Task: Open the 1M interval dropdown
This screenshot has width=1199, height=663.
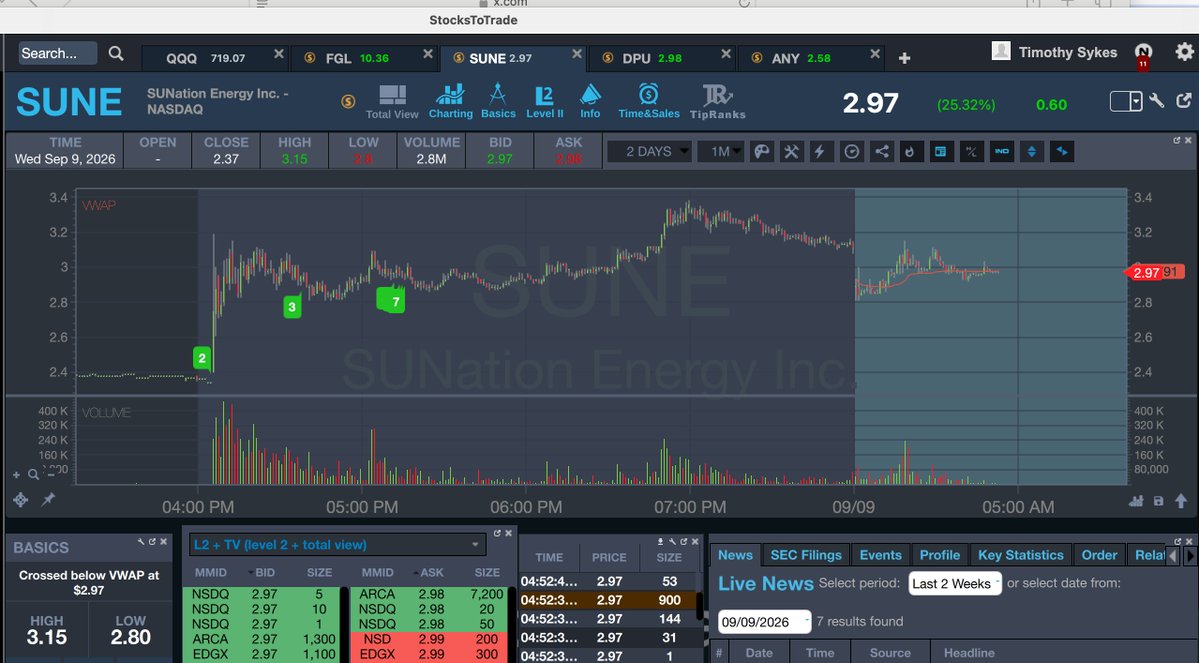Action: 720,151
